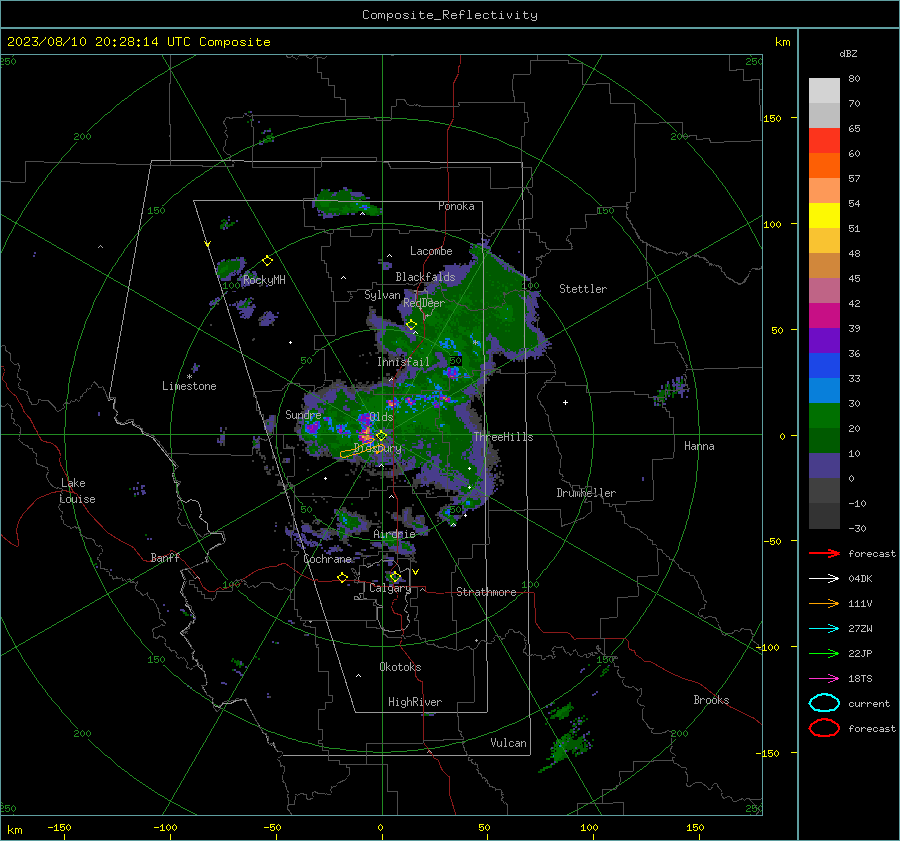Click the Strathmore city label
The image size is (900, 841).
coord(486,592)
